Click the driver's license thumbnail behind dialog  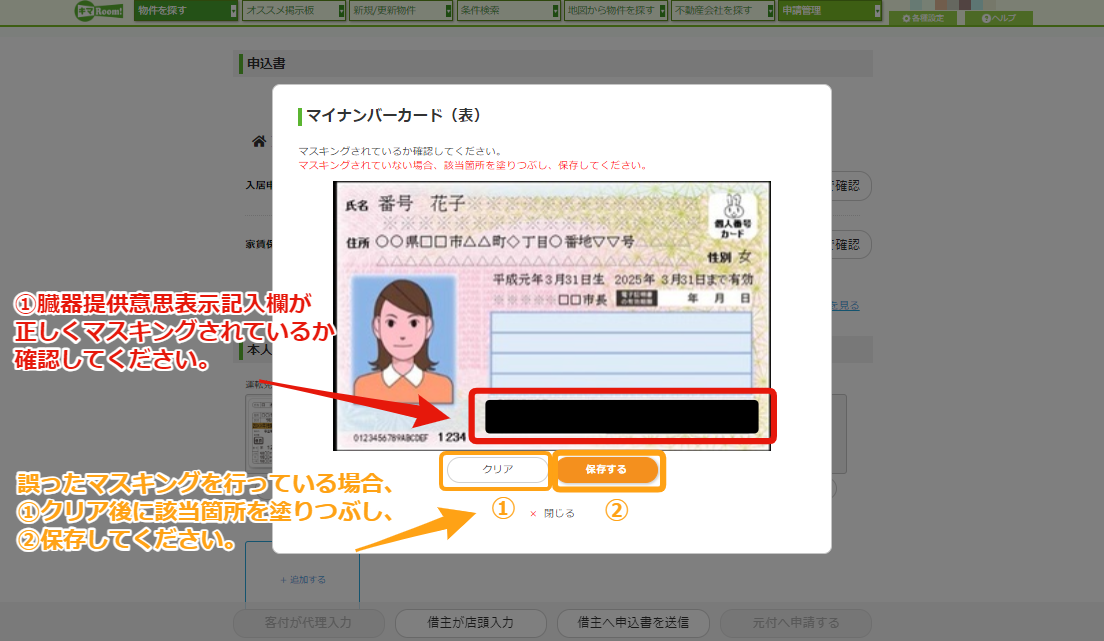[x=259, y=432]
